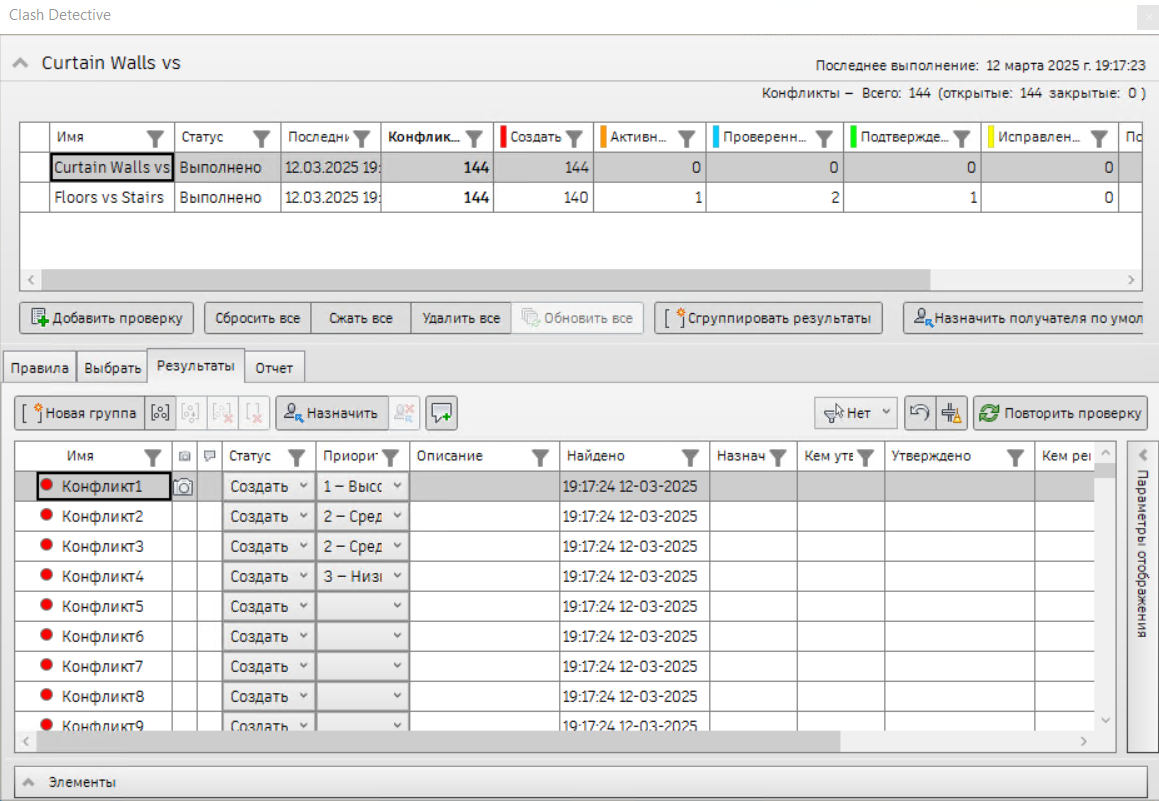
Task: Open the filter on tests table Статус column
Action: (262, 138)
